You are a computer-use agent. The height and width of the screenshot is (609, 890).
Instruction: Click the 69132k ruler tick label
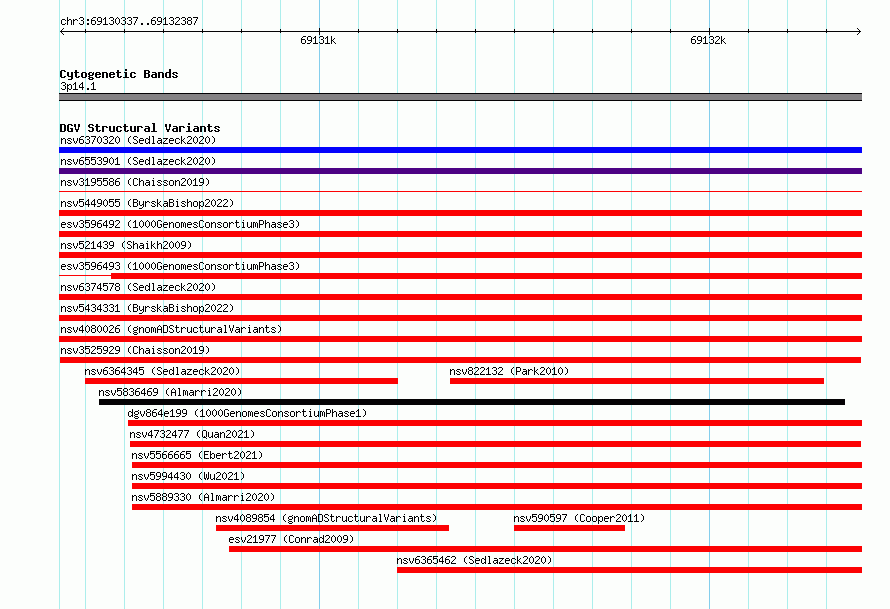708,40
